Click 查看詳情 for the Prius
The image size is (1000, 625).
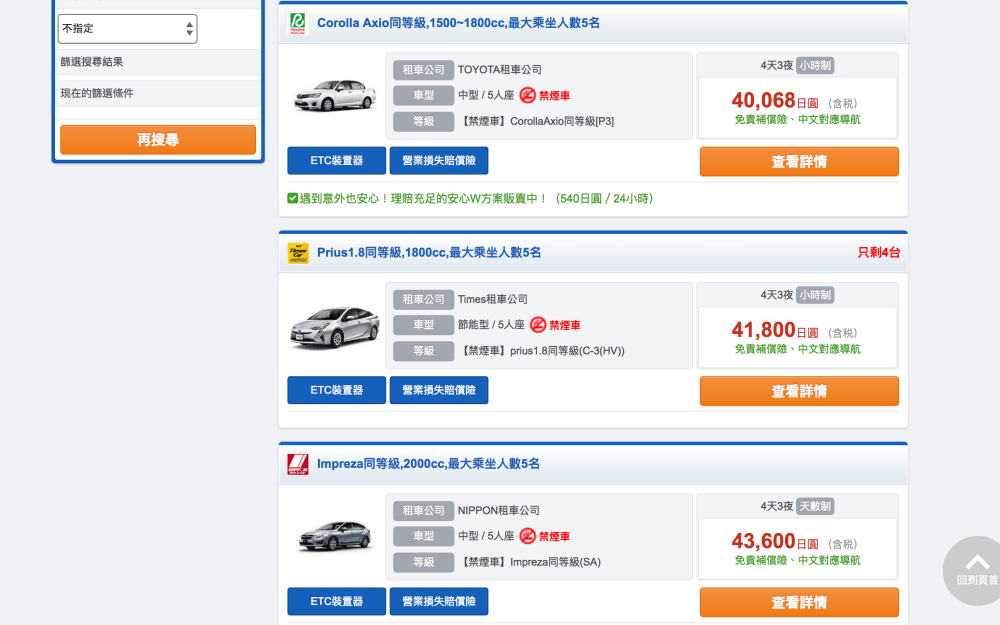pyautogui.click(x=798, y=391)
